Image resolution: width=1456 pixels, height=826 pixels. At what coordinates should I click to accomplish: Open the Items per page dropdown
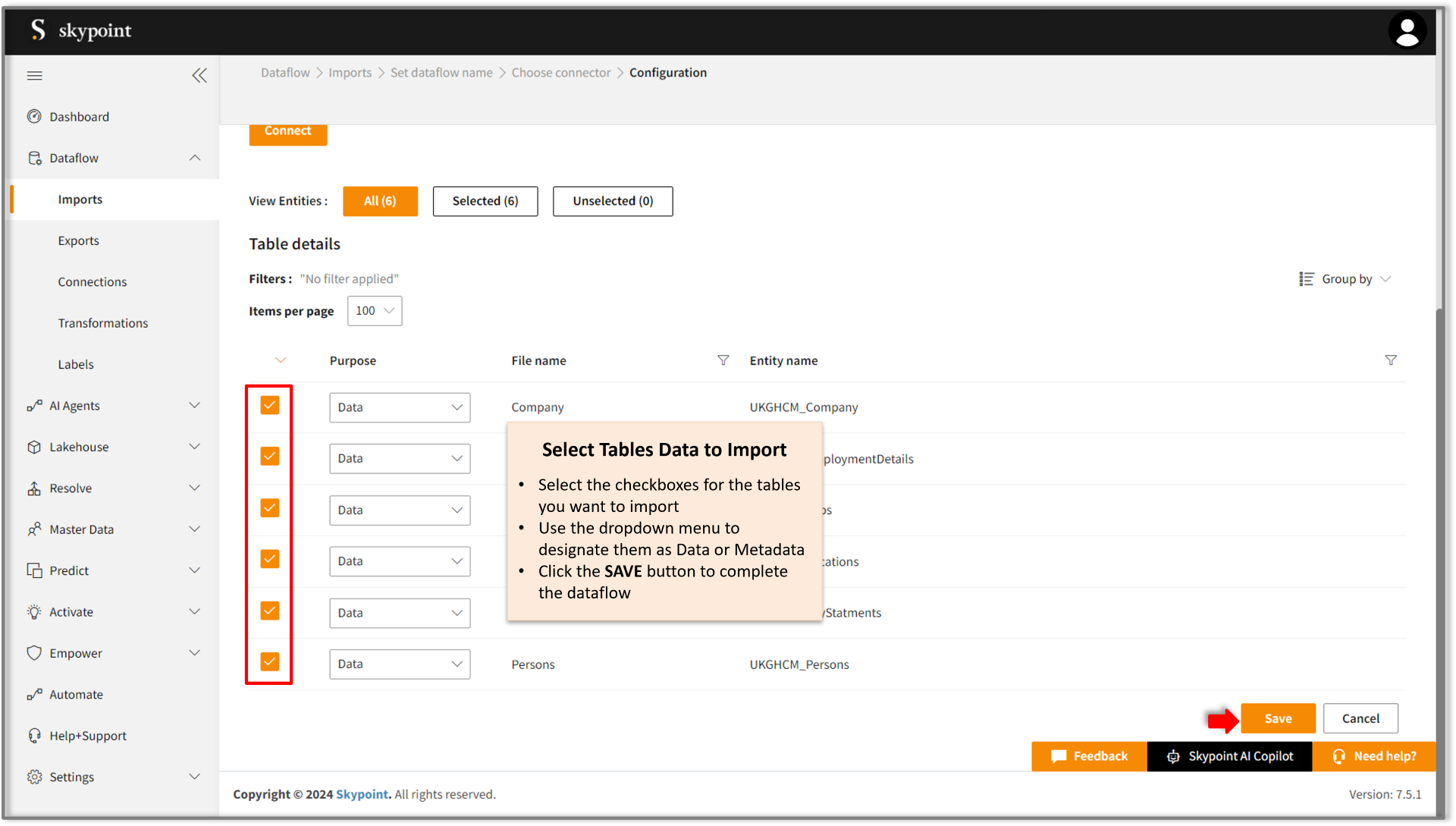[375, 310]
